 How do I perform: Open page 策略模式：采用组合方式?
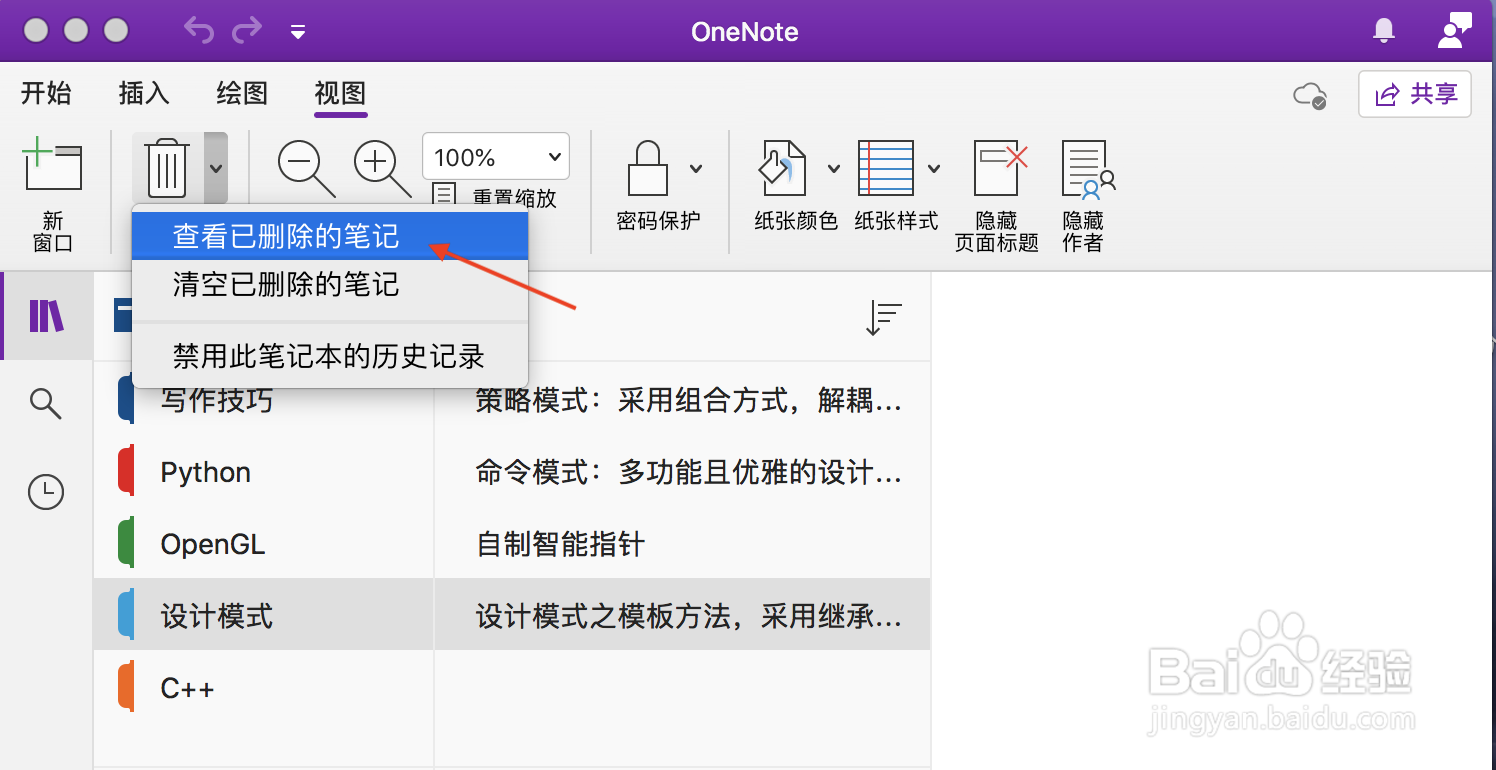683,400
